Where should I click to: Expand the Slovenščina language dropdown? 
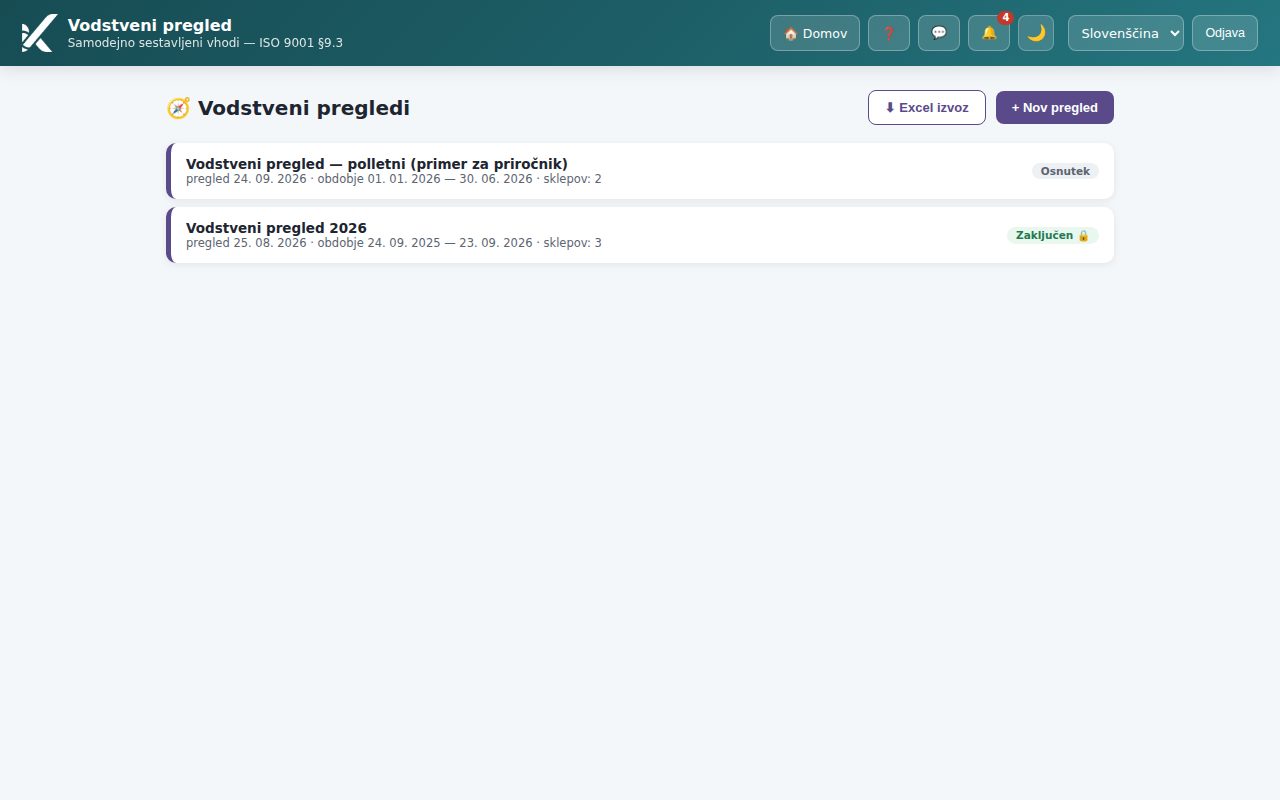1126,33
